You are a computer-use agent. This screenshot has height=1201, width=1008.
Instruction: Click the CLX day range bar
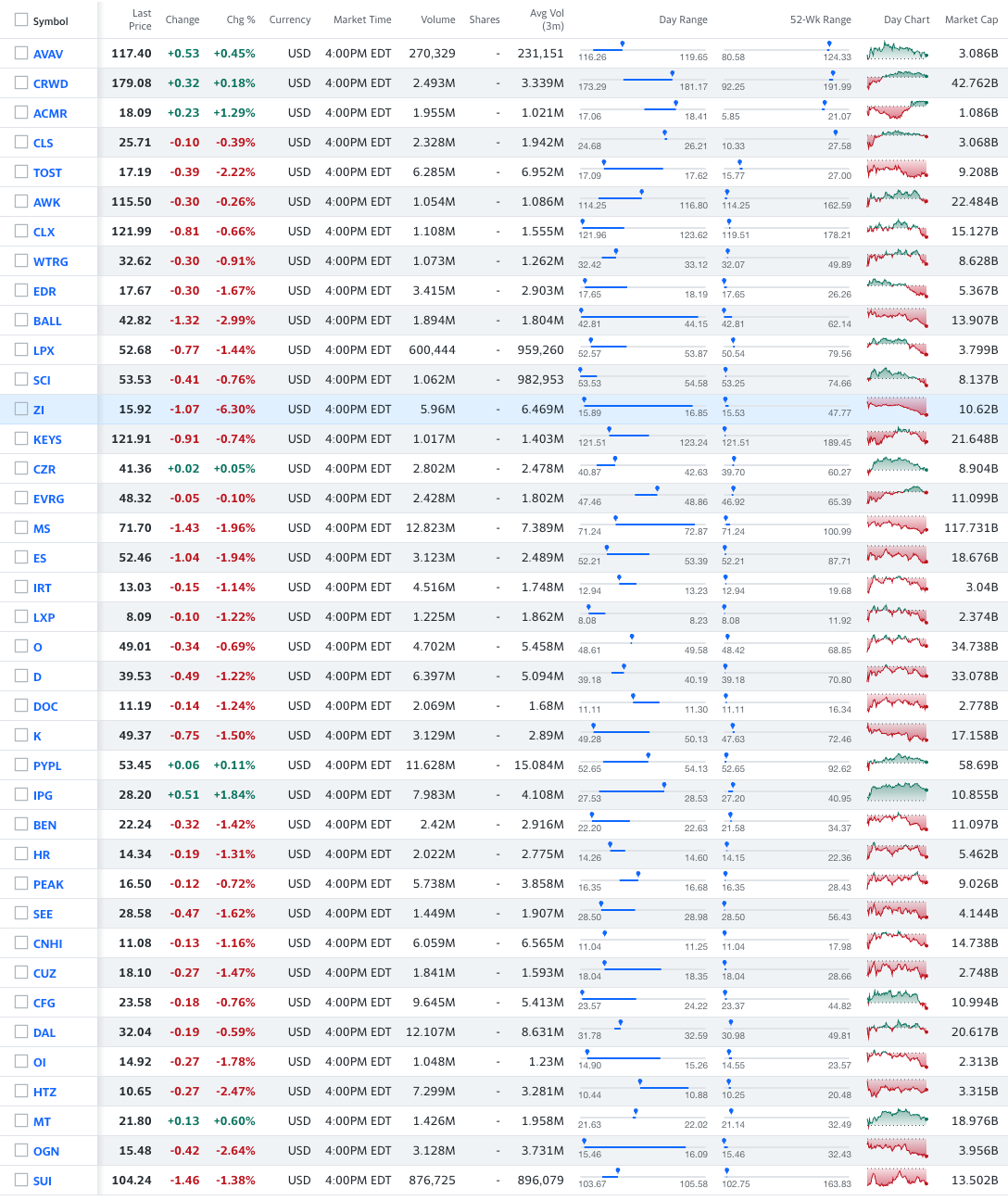point(643,228)
